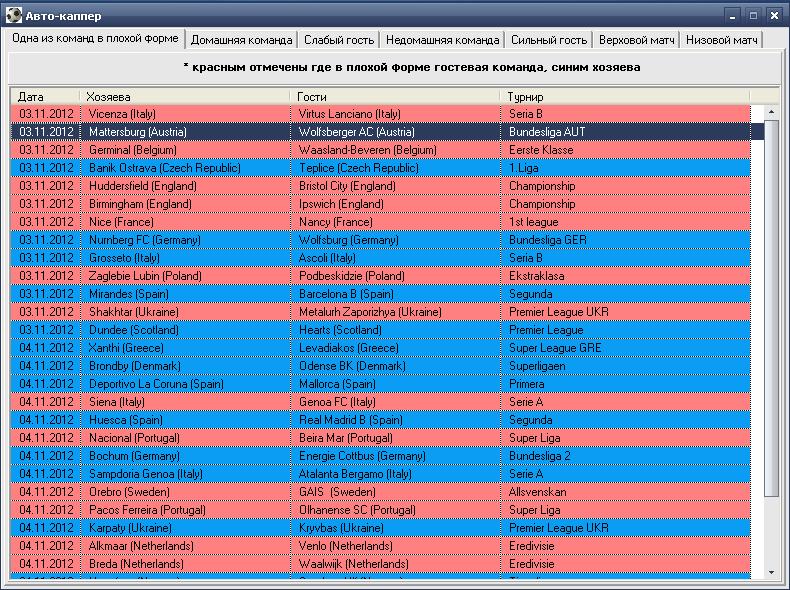Select Huesca (Spain) row
The image size is (790, 590).
coord(380,420)
